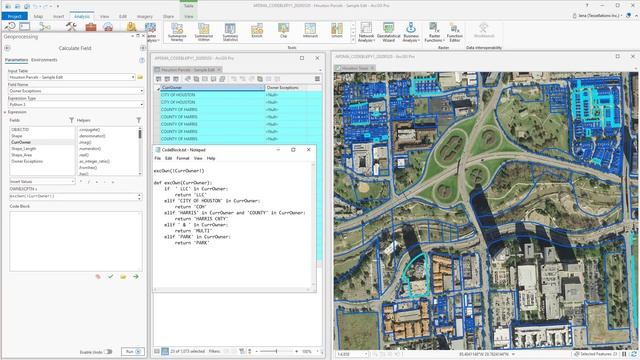This screenshot has height=360, width=640.
Task: Open the Summarize Nearby tool
Action: click(177, 32)
